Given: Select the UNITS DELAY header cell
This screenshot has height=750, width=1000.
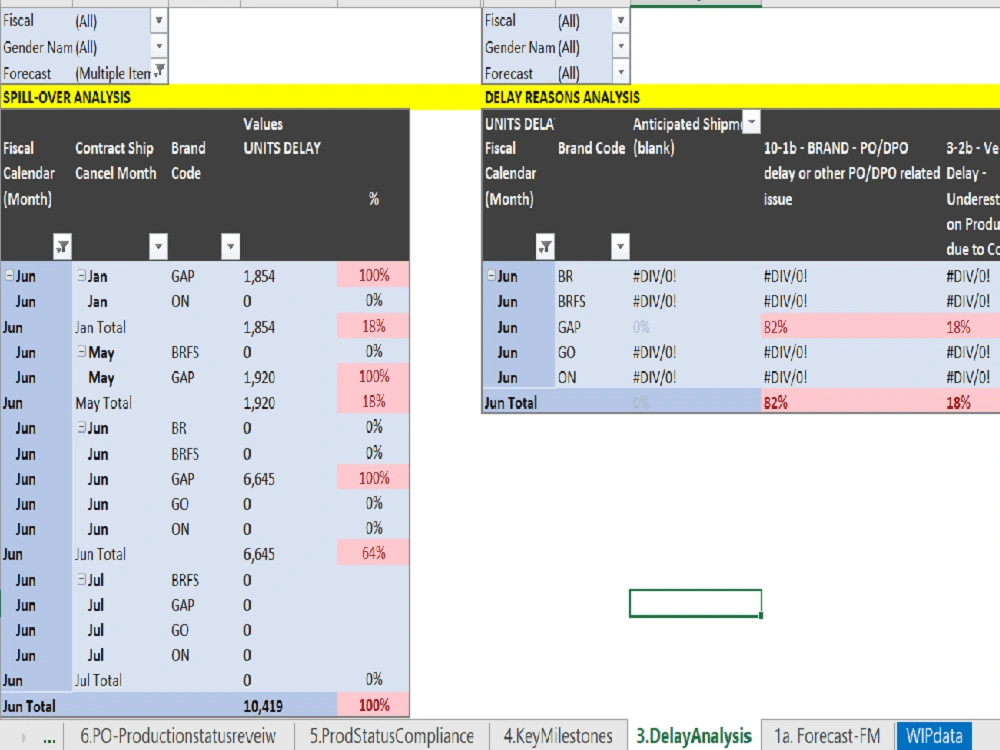Looking at the screenshot, I should pyautogui.click(x=282, y=148).
